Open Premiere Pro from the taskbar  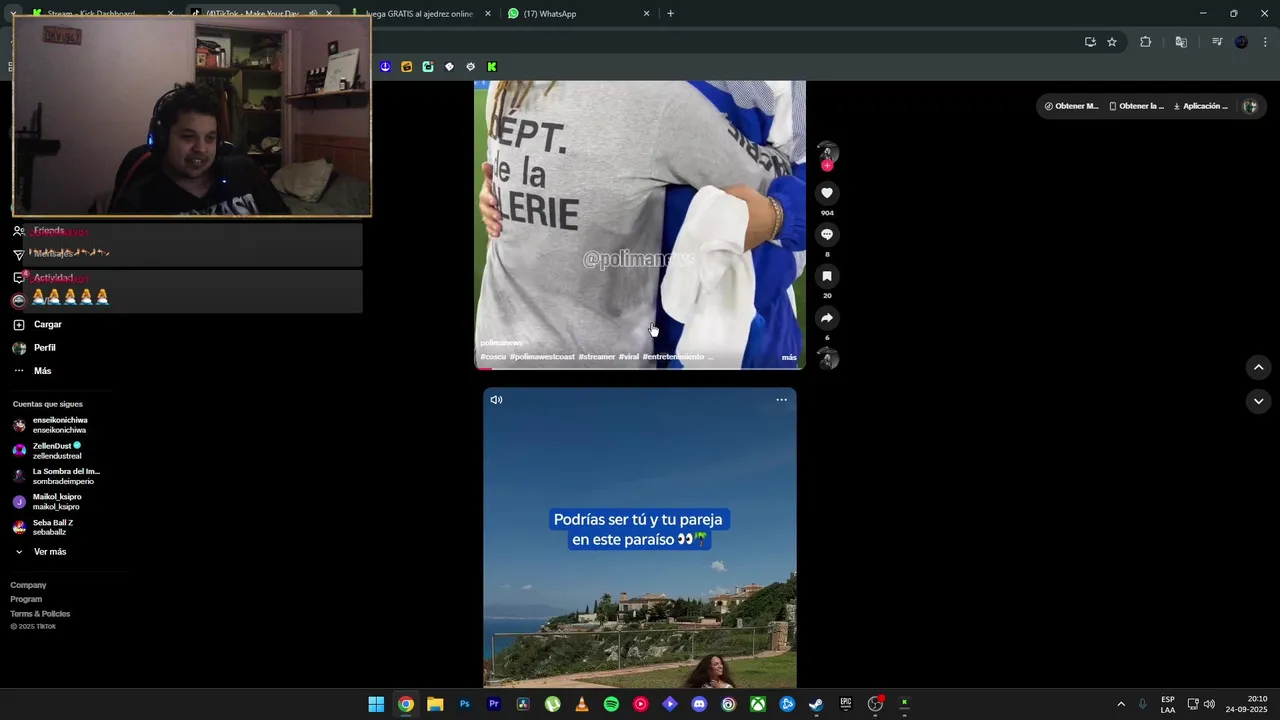coord(494,704)
